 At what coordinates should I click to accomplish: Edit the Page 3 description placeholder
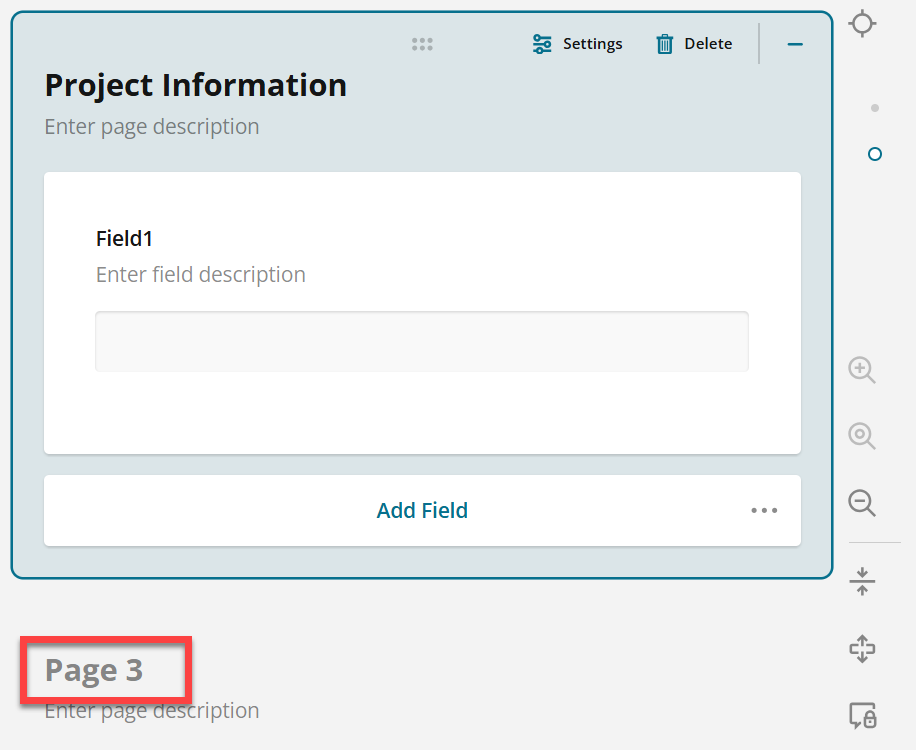[152, 711]
